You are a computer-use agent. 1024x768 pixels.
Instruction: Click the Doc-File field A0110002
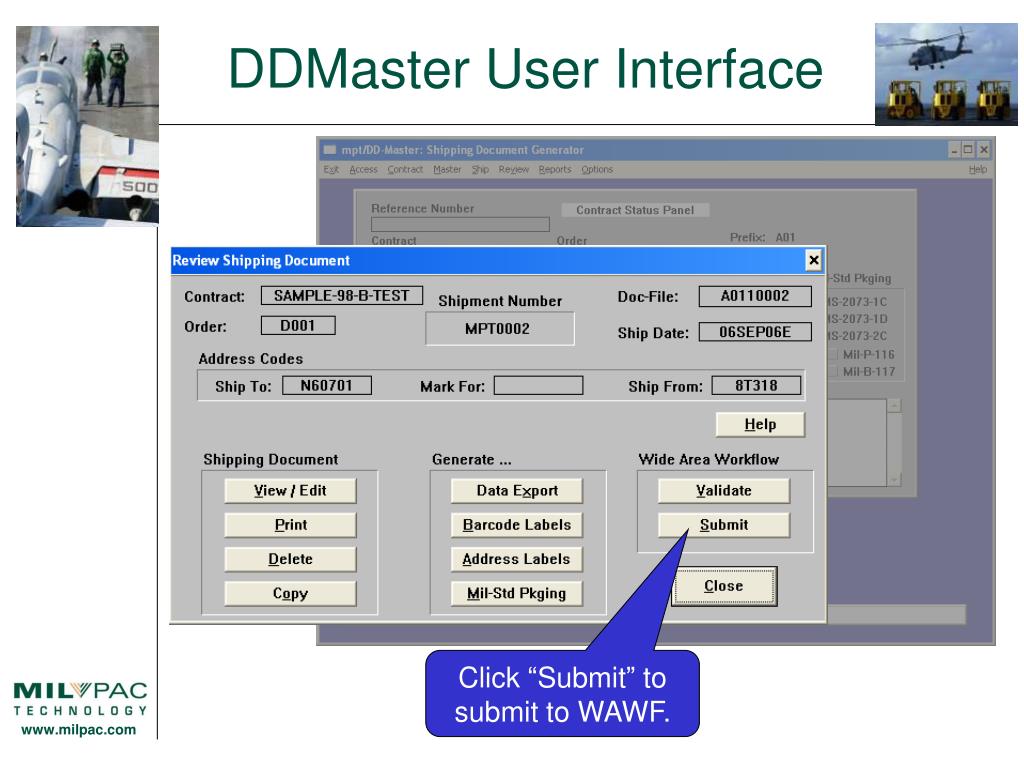point(755,296)
